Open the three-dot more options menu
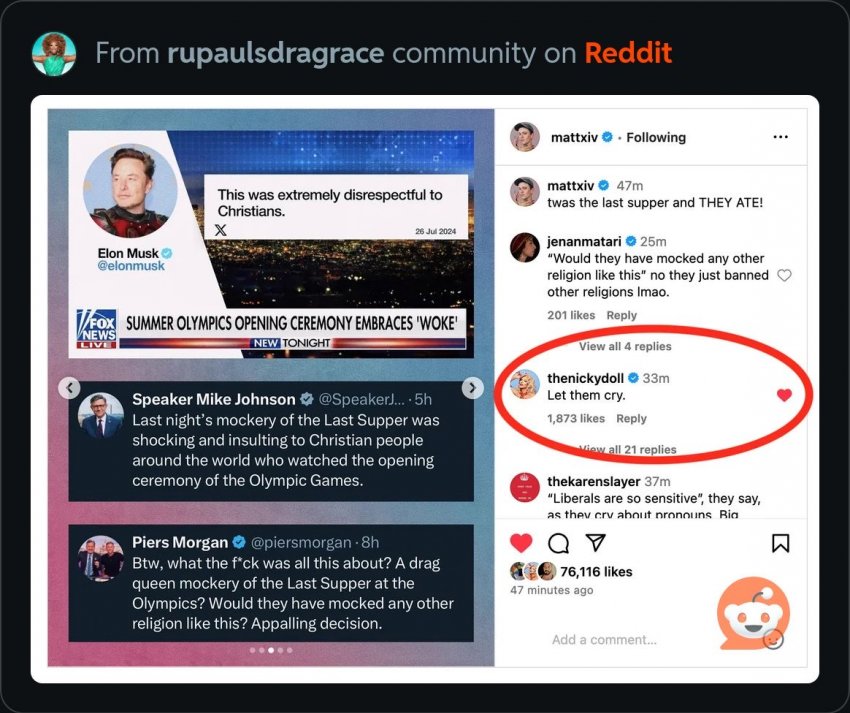Image resolution: width=850 pixels, height=713 pixels. coord(780,137)
